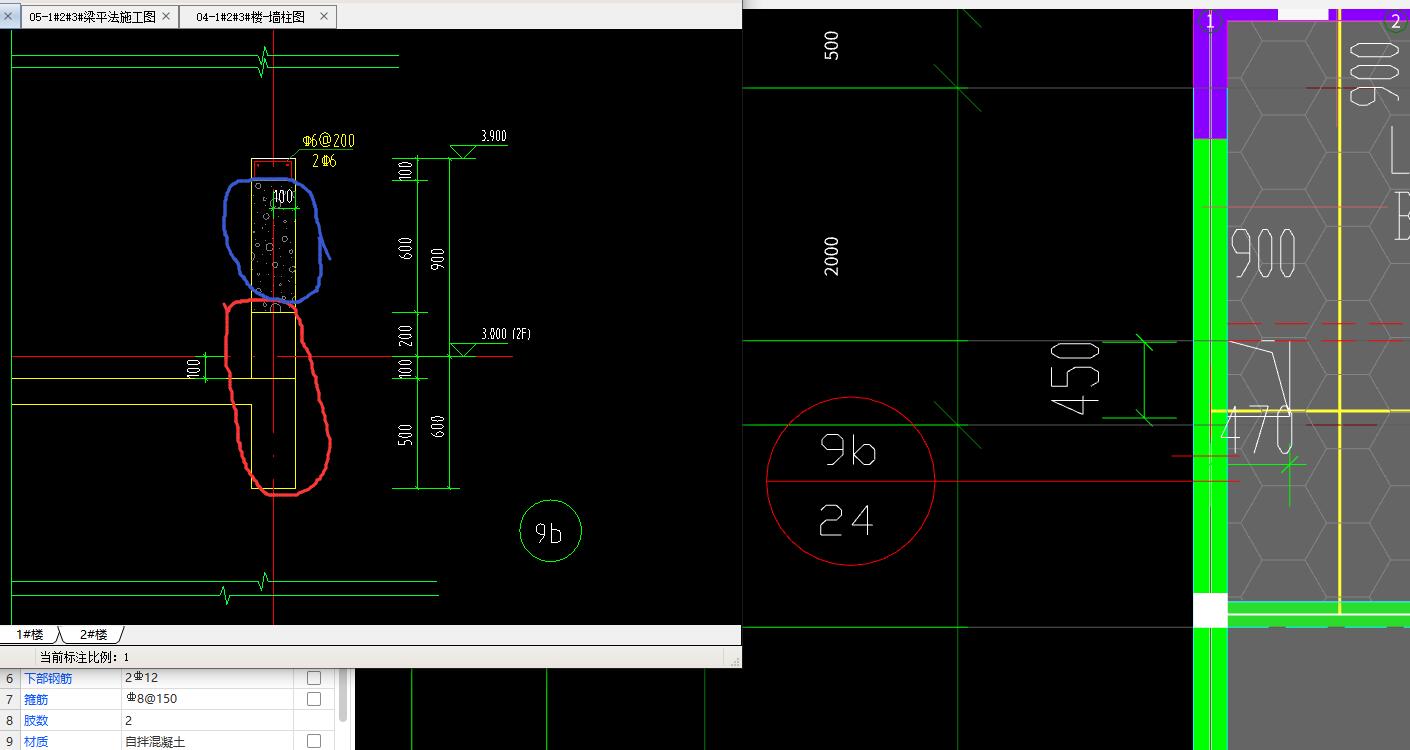Click the ⌀6@200 rebar annotation
The width and height of the screenshot is (1410, 750).
[329, 141]
